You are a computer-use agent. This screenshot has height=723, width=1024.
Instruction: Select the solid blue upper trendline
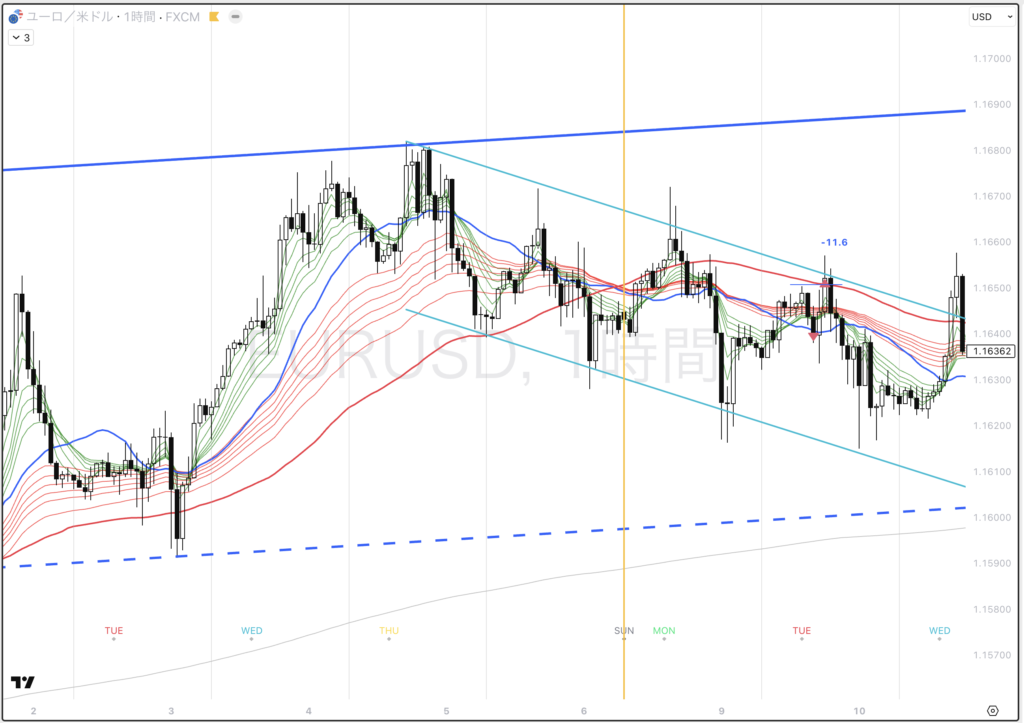click(x=200, y=159)
